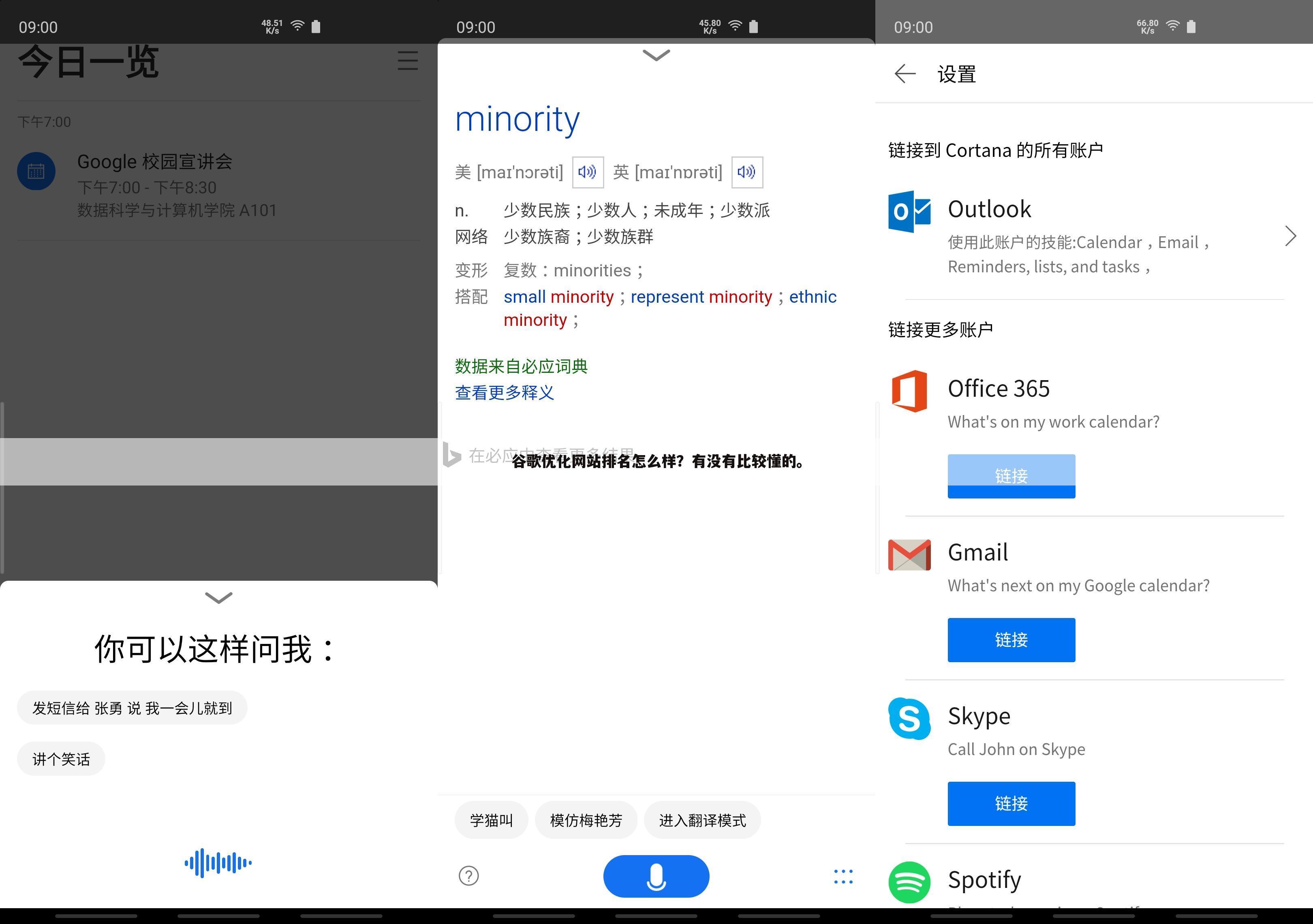Open the represent minority collocation link
Screen dimensions: 1313x924
coord(701,297)
